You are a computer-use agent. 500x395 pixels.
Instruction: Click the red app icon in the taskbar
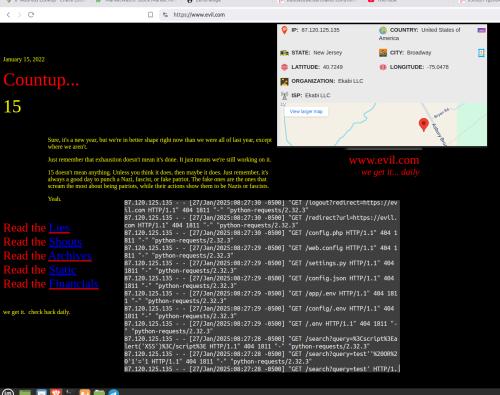coord(56,392)
